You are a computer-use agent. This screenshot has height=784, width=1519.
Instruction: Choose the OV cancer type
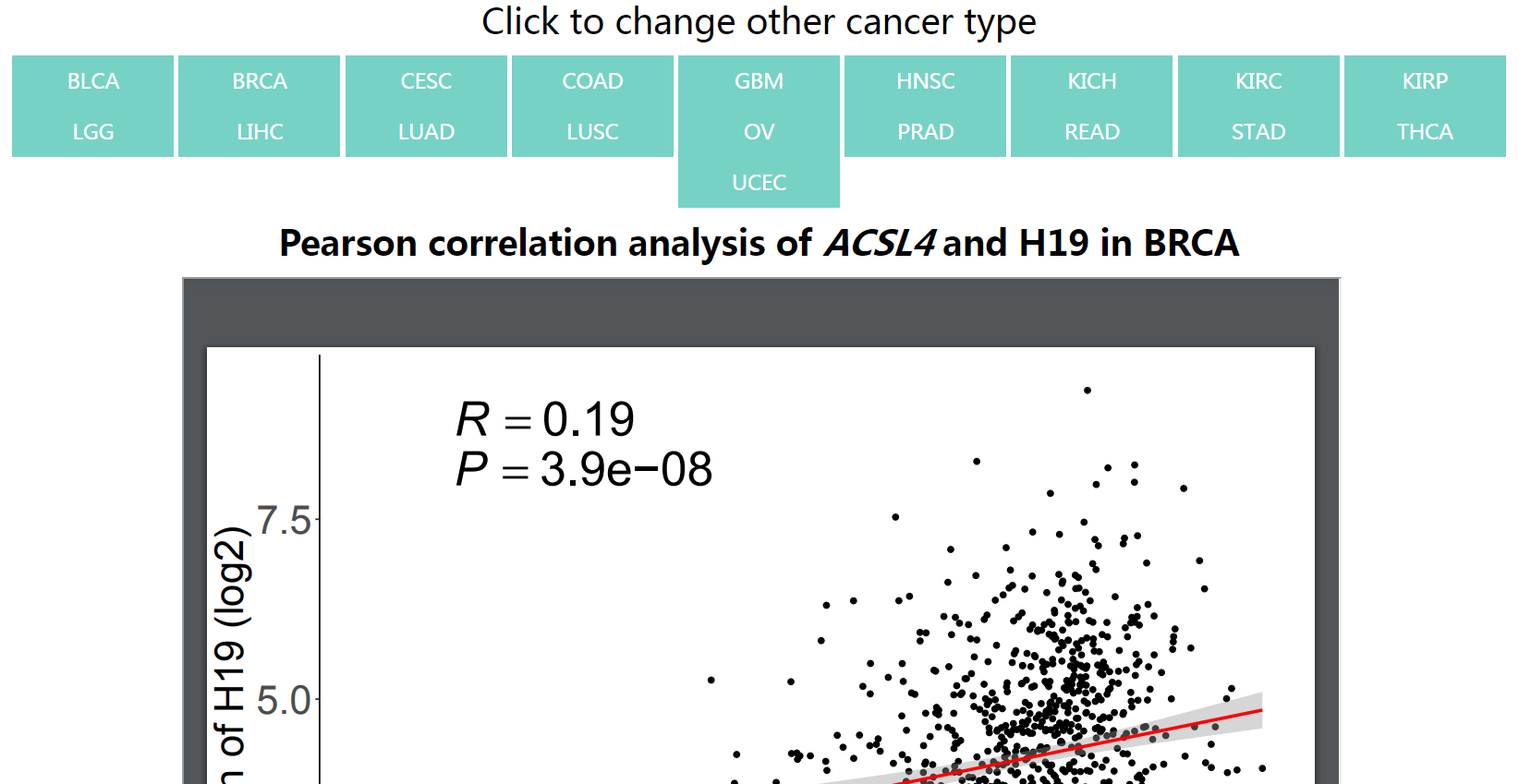pos(759,132)
